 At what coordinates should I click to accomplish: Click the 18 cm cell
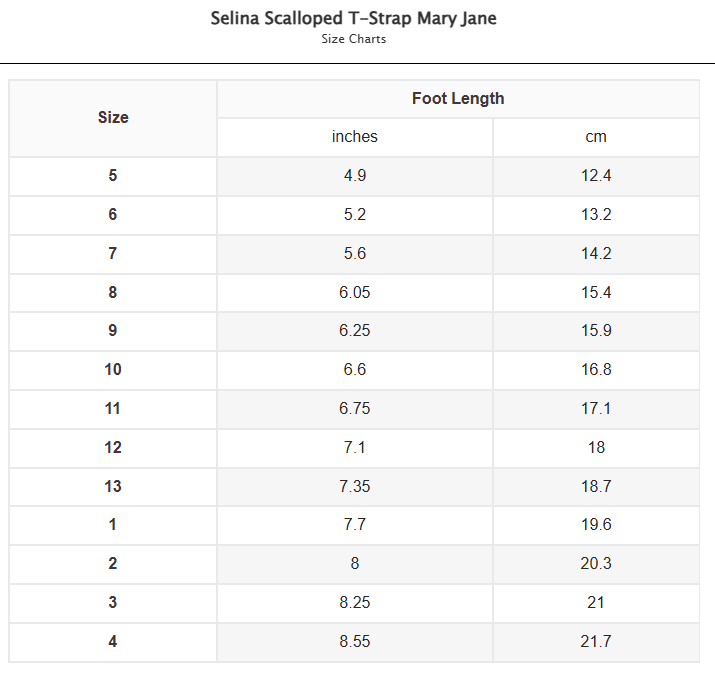[596, 448]
